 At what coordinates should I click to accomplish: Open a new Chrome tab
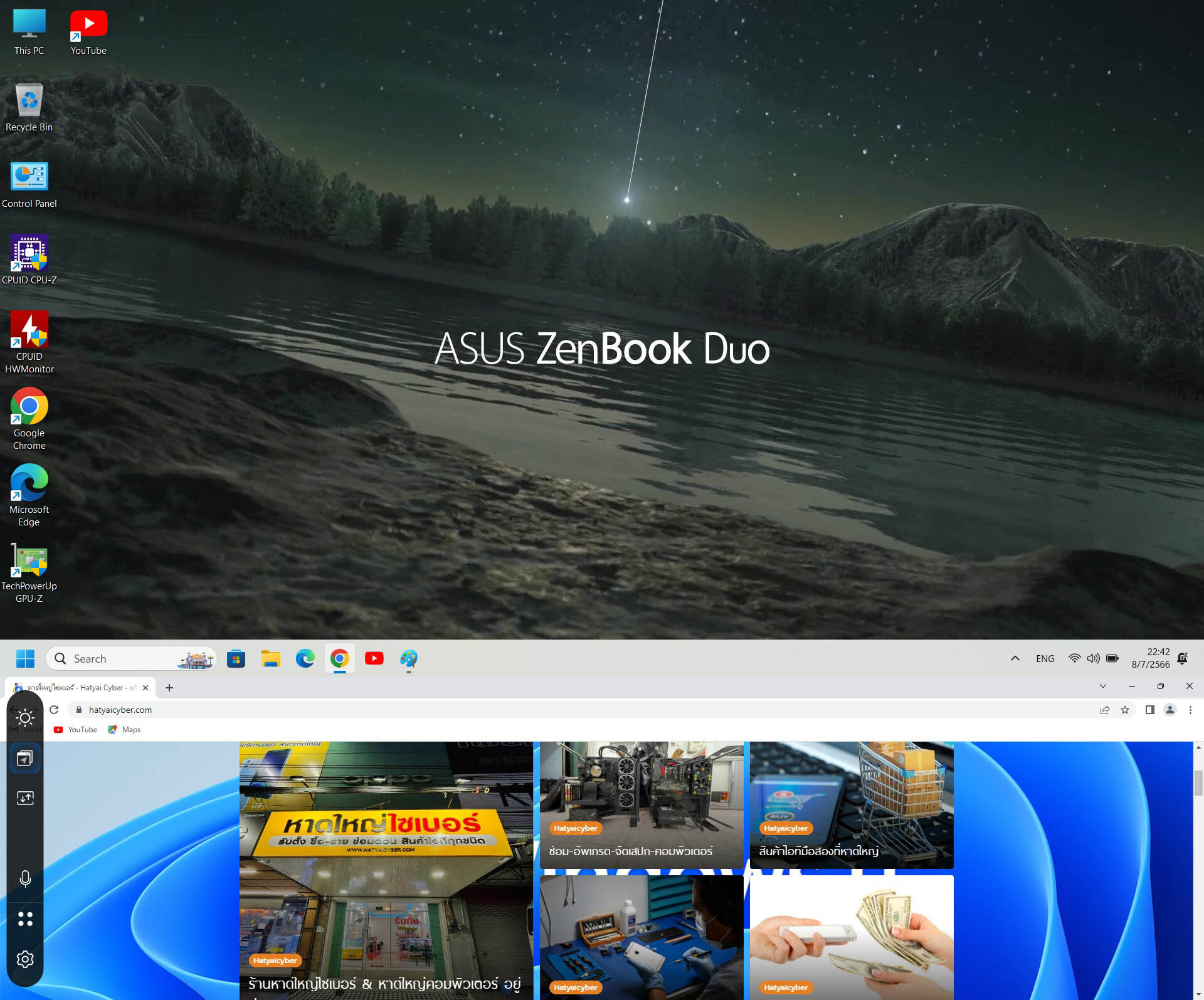[x=169, y=687]
